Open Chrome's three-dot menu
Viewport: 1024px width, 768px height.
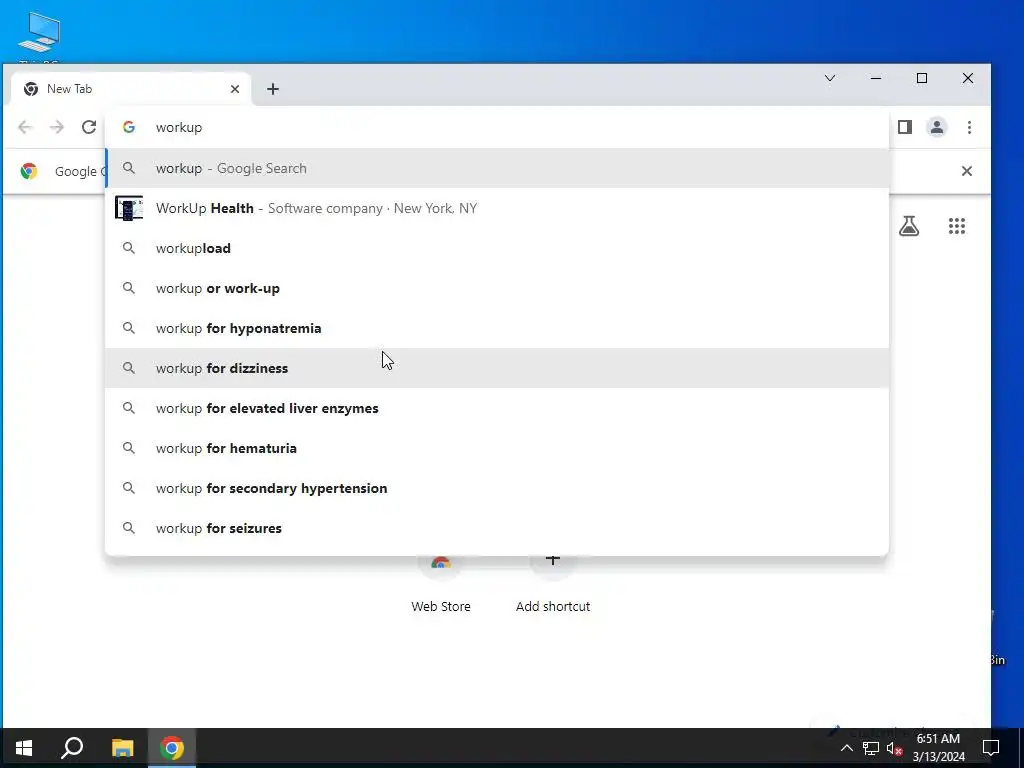[x=969, y=127]
